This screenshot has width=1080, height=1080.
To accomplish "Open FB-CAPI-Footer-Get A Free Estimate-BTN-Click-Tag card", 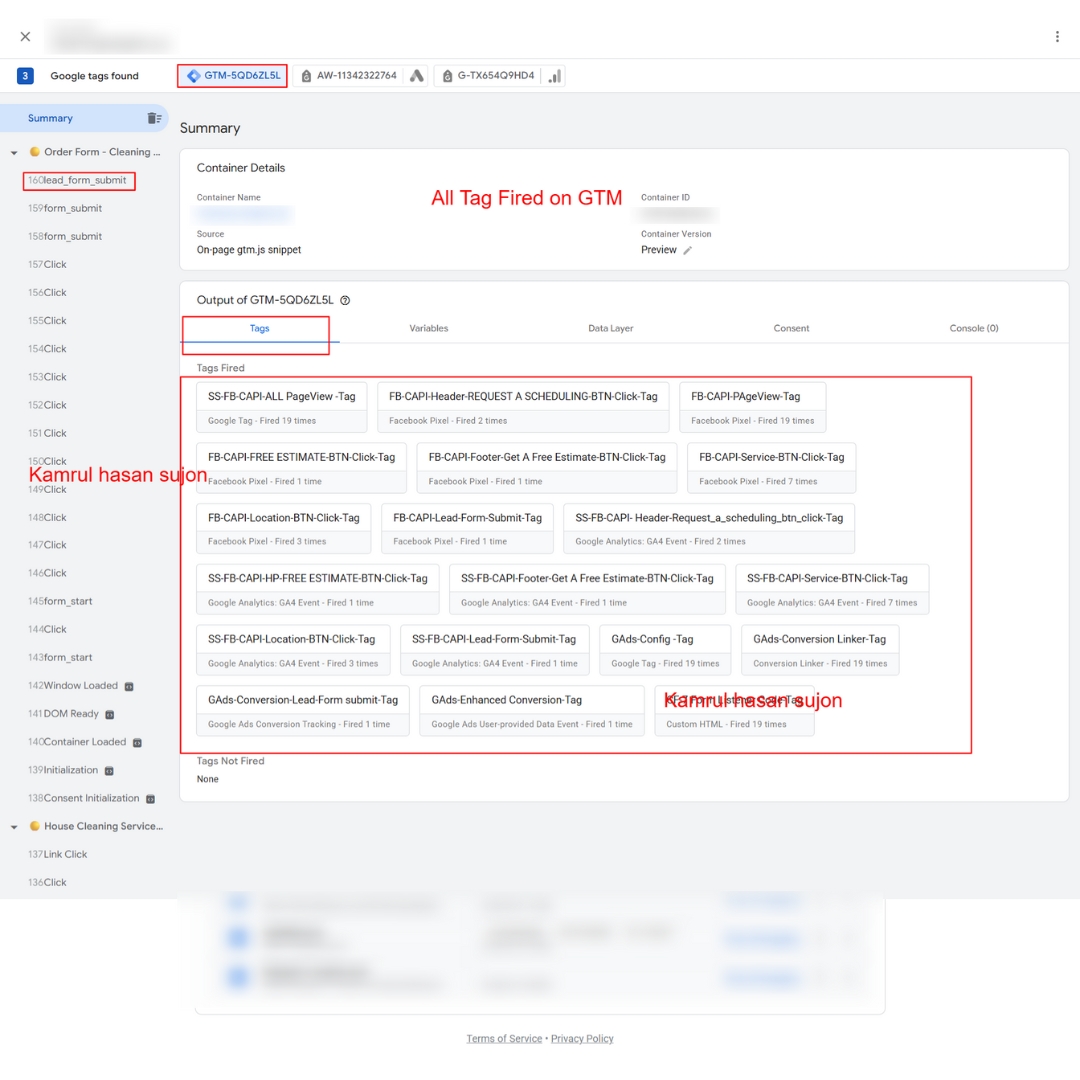I will [547, 468].
